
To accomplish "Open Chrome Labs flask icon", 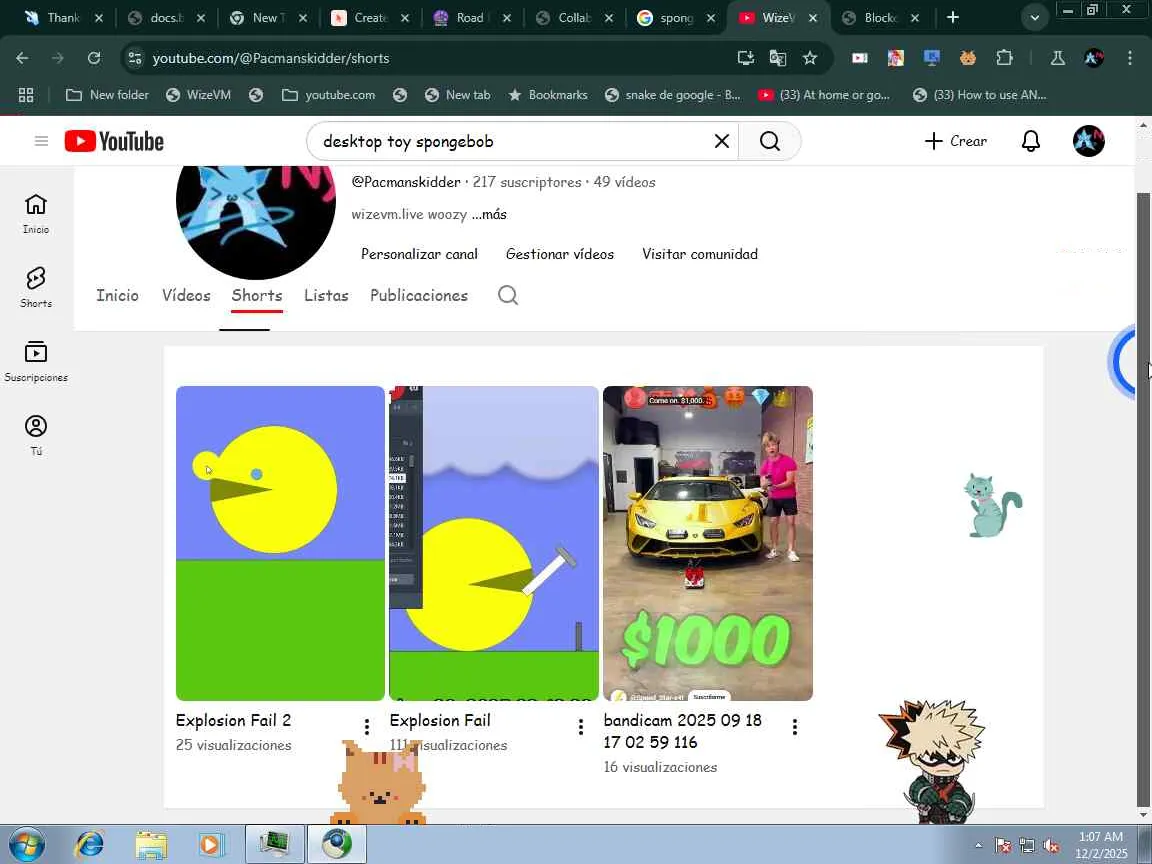I will [1057, 58].
